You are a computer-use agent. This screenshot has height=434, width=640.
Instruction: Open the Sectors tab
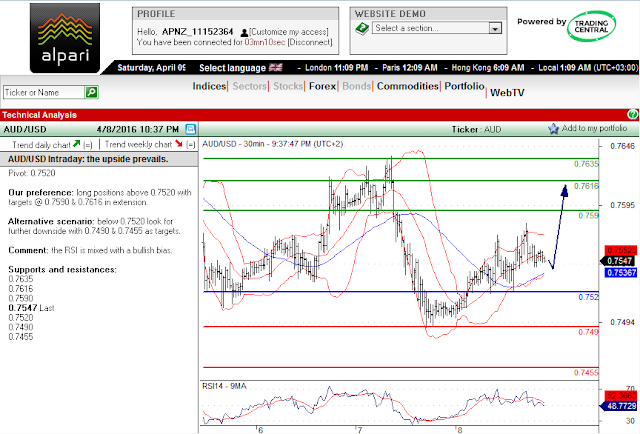(249, 86)
